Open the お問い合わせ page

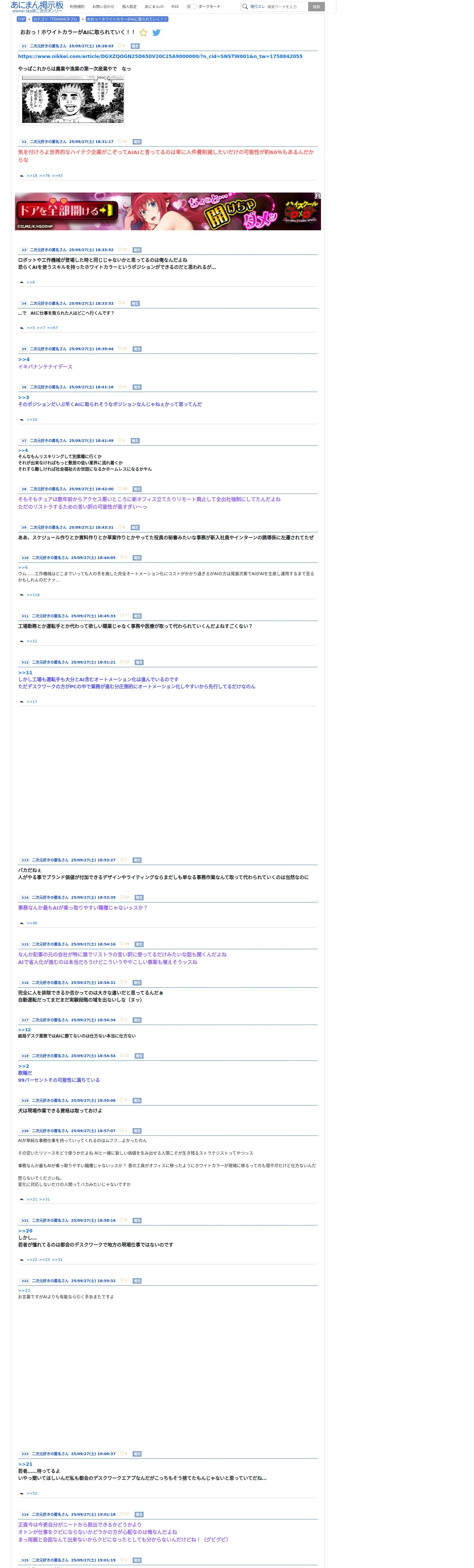[x=103, y=7]
